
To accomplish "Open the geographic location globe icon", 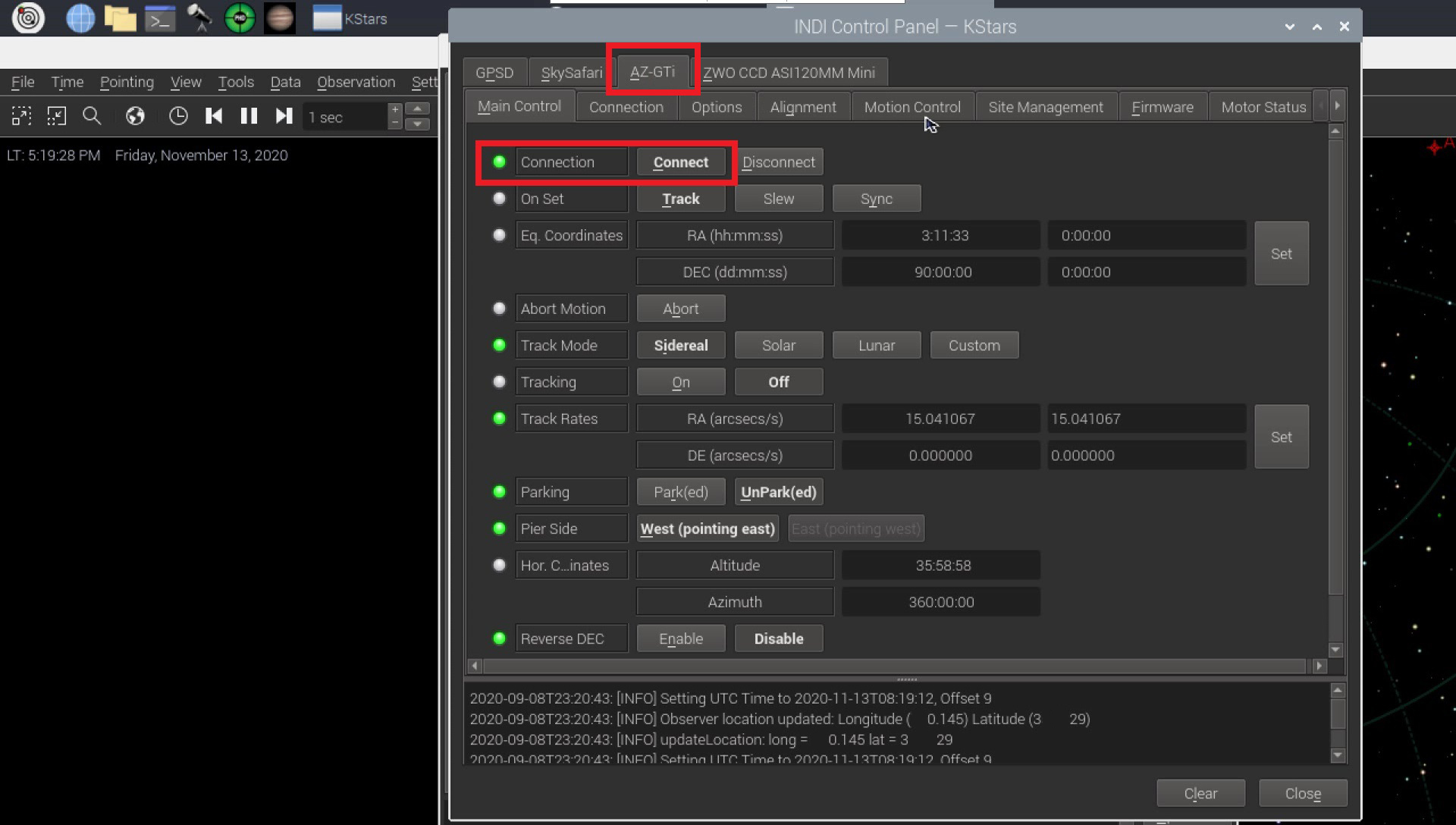I will (135, 116).
